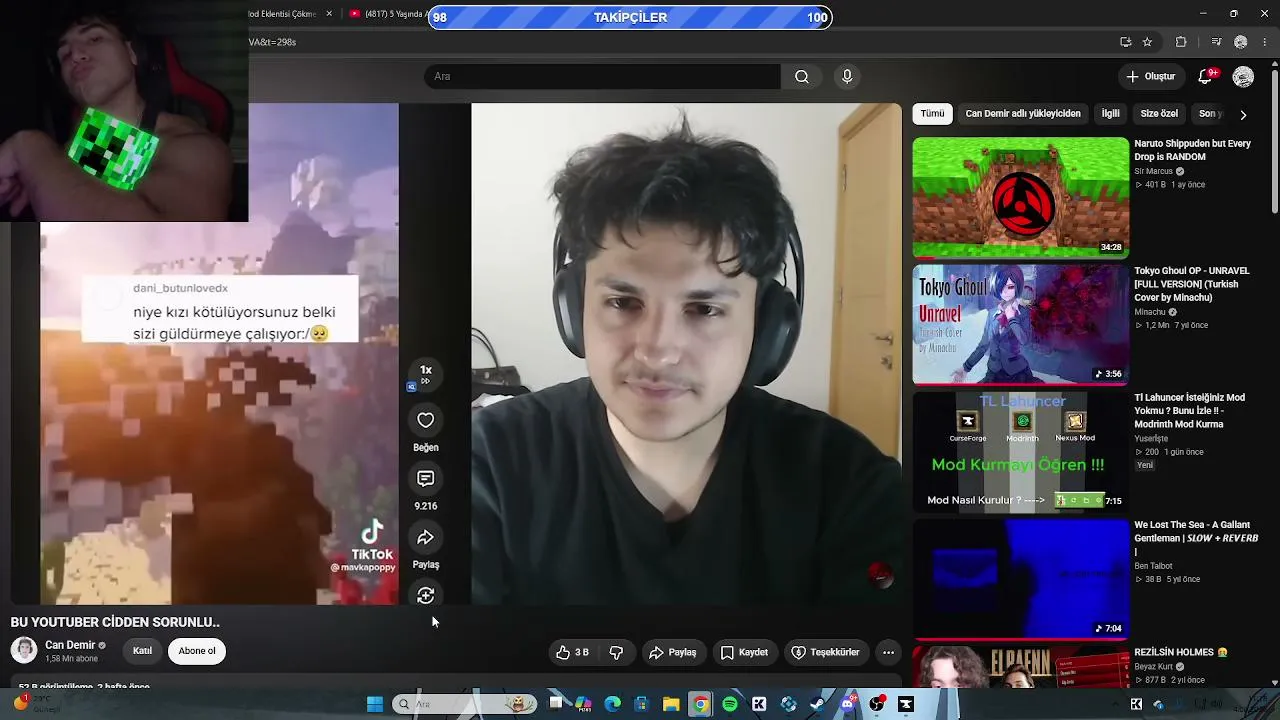The height and width of the screenshot is (720, 1280).
Task: Open Chrome from the taskbar
Action: pyautogui.click(x=700, y=704)
